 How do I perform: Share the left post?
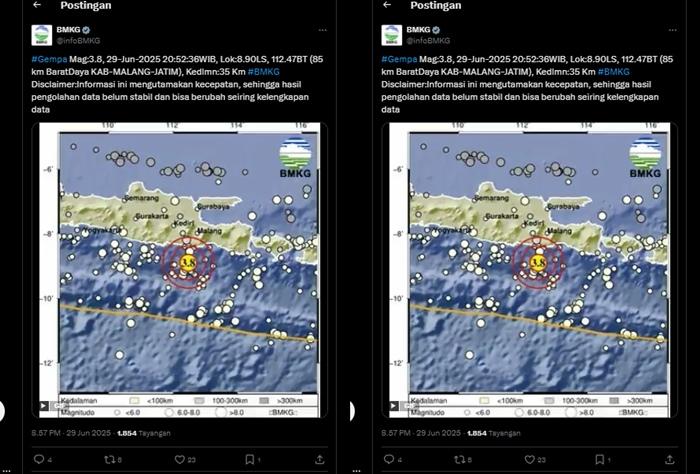320,459
